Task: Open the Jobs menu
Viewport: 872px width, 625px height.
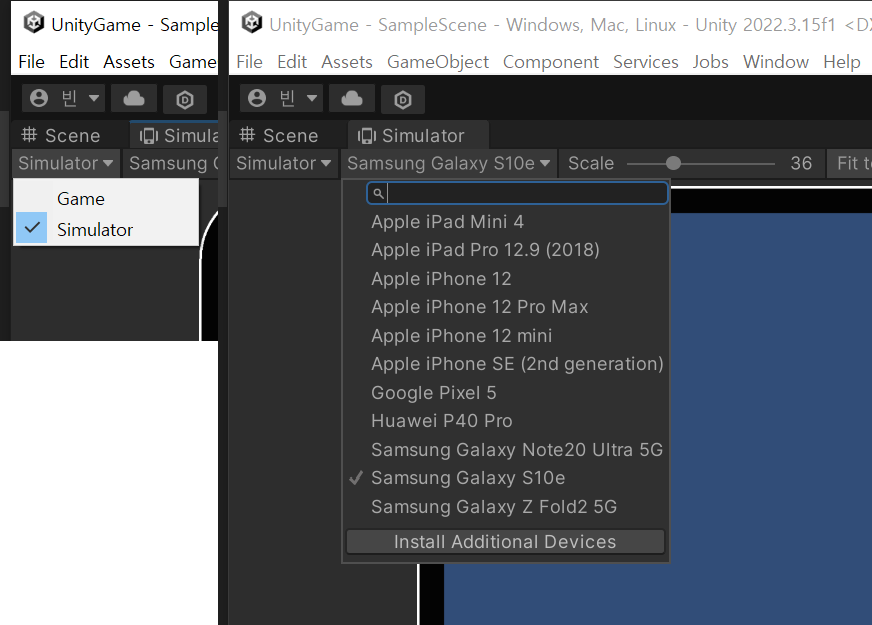Action: (x=710, y=62)
